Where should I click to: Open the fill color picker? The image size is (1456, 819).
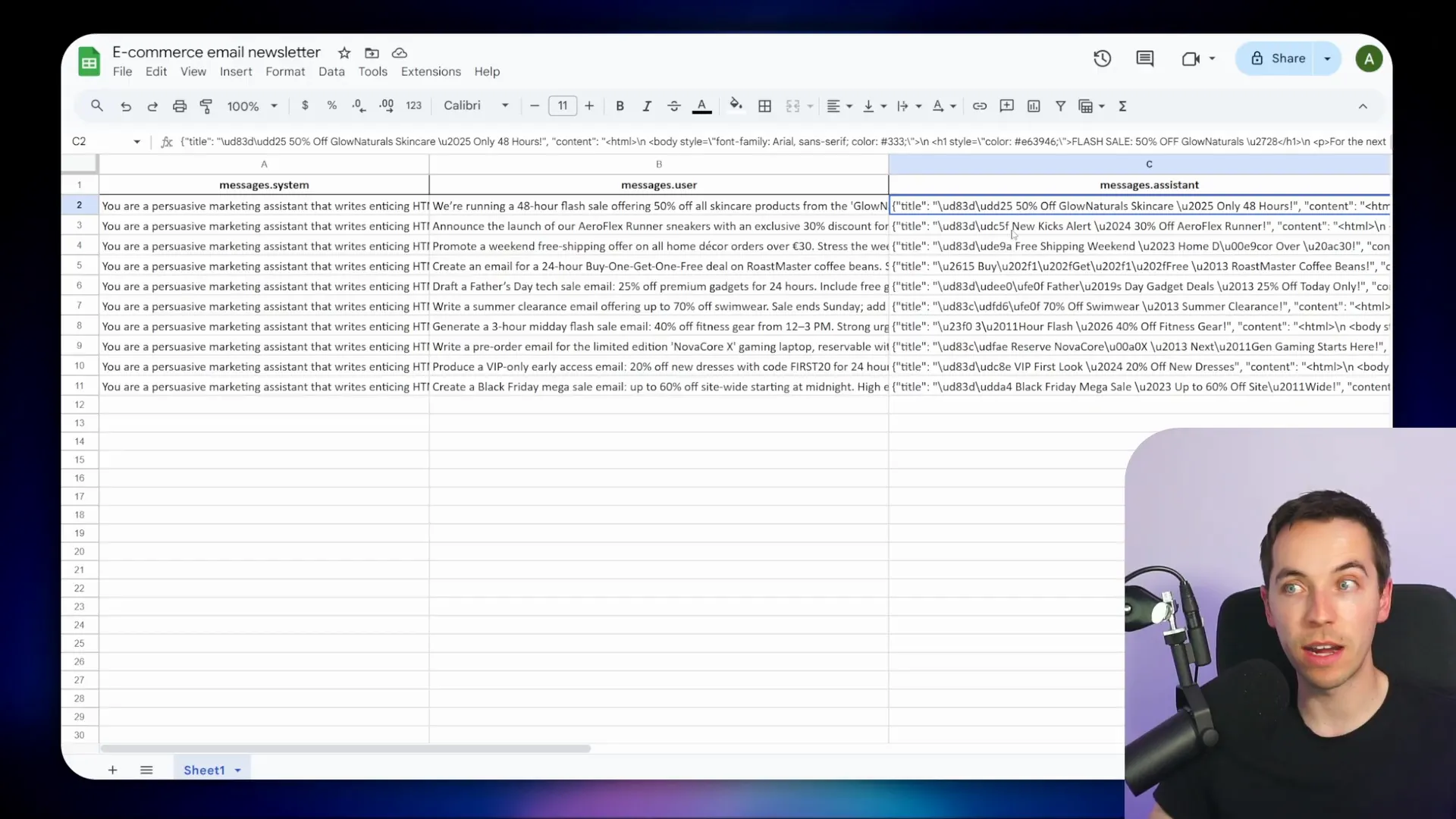(736, 105)
